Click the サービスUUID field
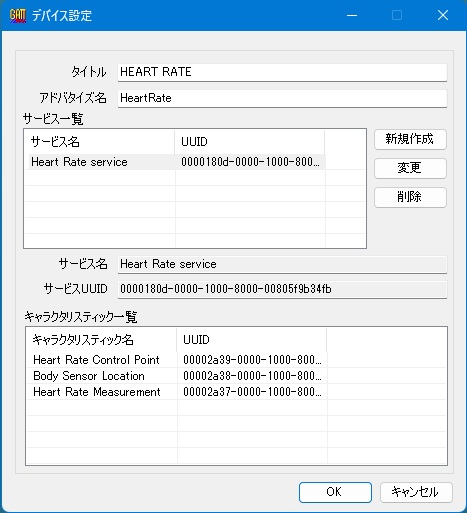 point(282,289)
